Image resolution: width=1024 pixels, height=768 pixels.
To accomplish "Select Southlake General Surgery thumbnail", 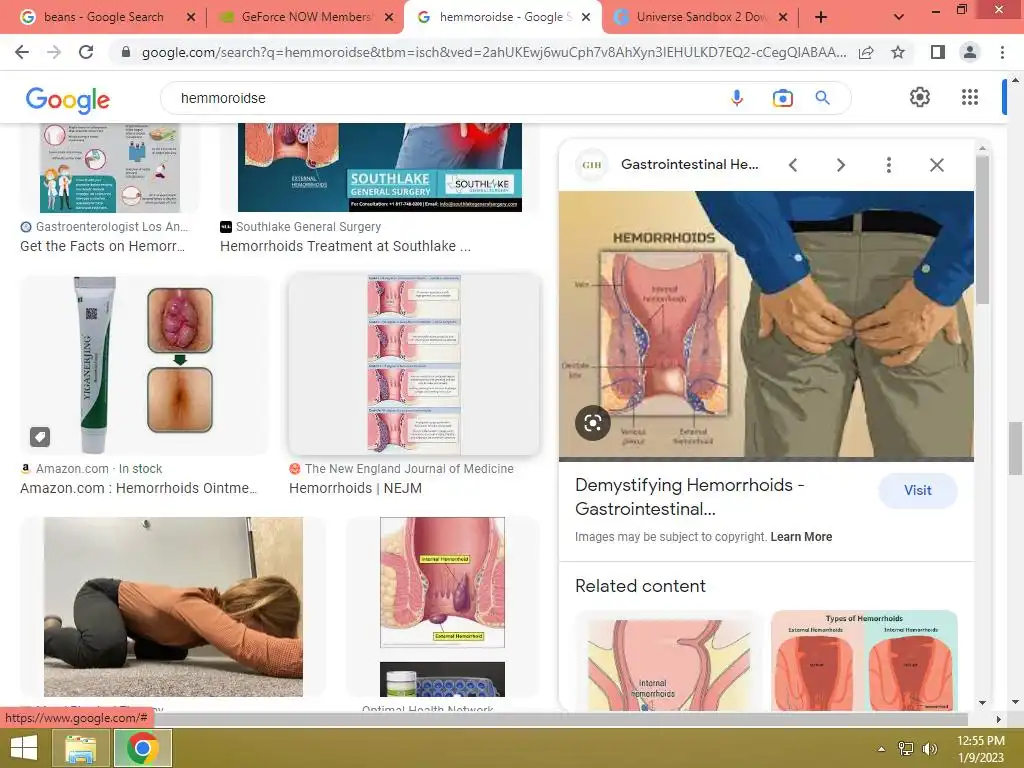I will click(x=379, y=167).
